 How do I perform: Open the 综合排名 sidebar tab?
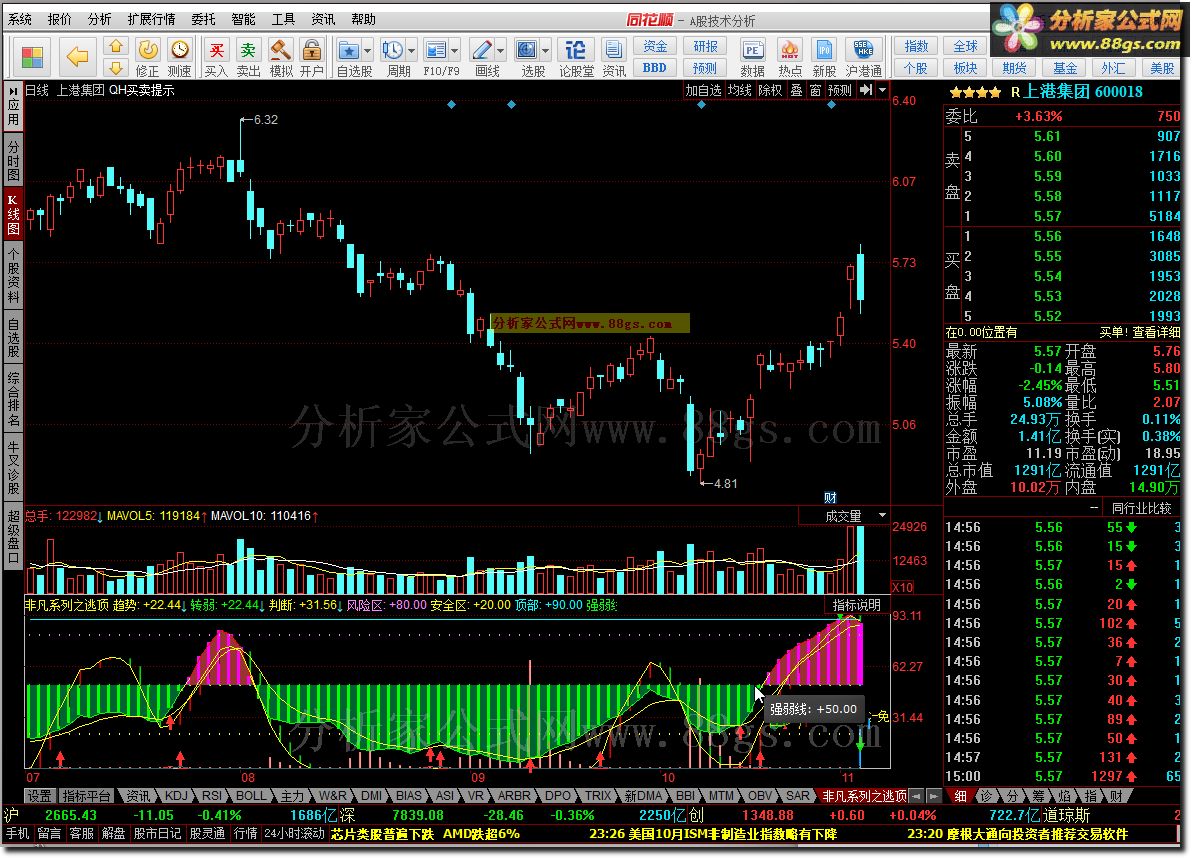tap(13, 400)
